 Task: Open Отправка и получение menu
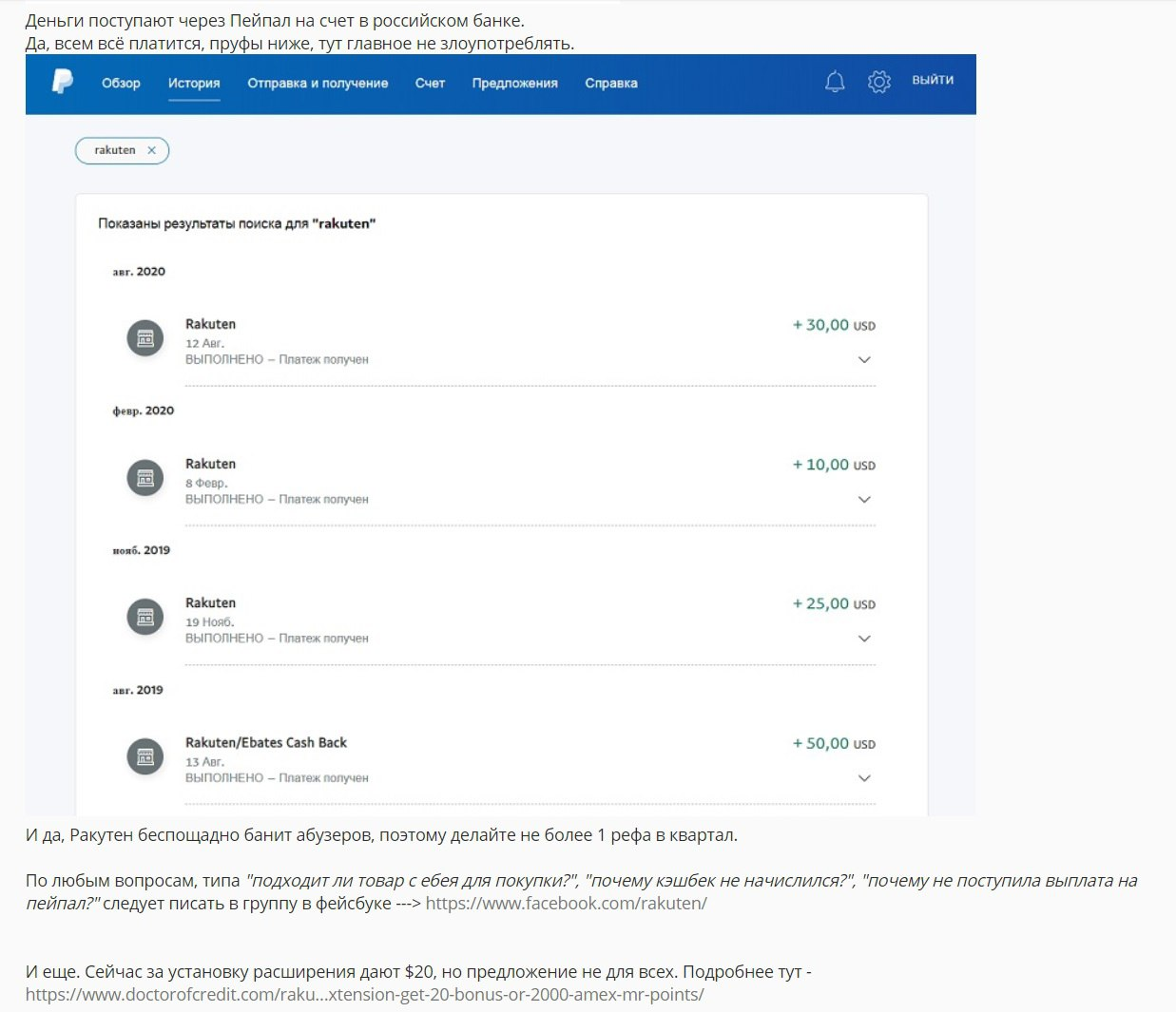click(x=318, y=83)
